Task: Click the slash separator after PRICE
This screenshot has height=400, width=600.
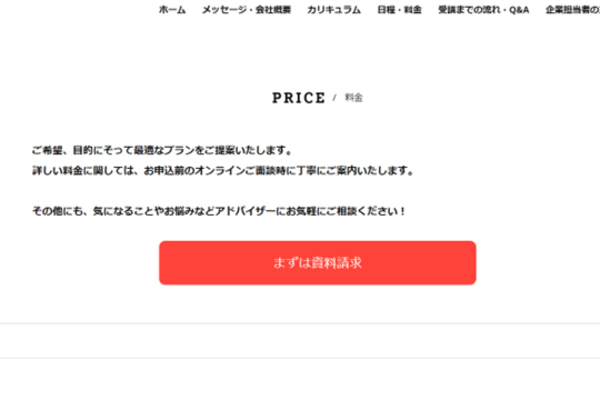Action: click(x=335, y=98)
